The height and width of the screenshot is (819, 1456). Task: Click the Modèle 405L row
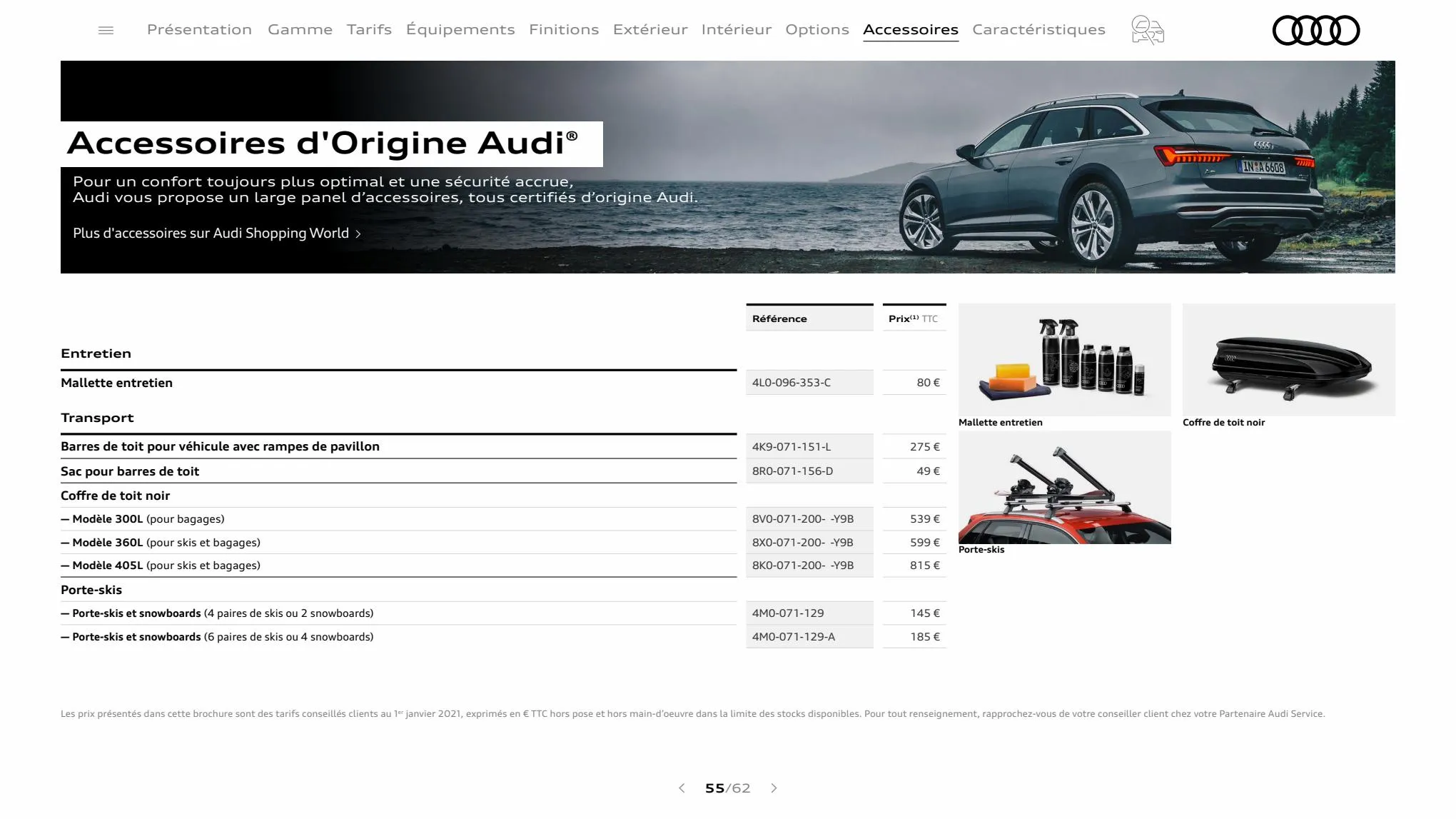[x=398, y=566]
